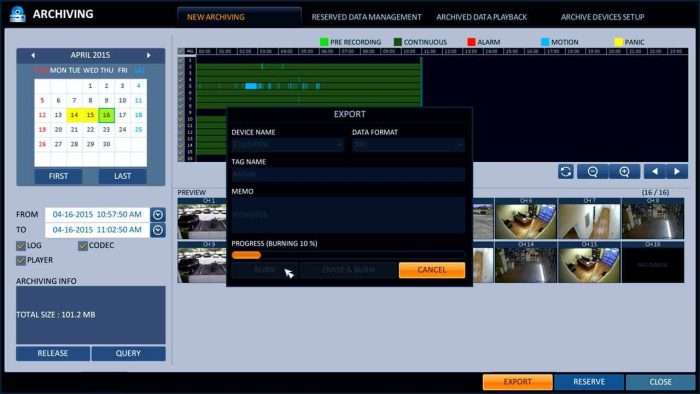700x394 pixels.
Task: Click MOTION blue legend swatch
Action: 545,42
